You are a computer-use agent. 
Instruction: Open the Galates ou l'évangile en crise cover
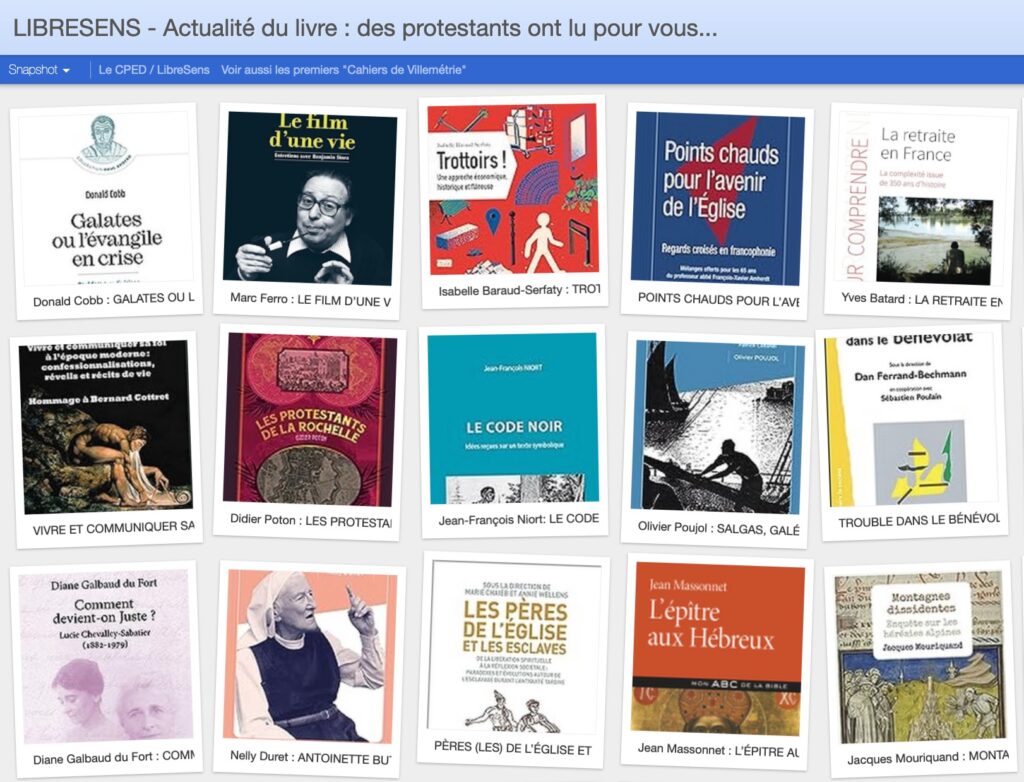point(106,198)
